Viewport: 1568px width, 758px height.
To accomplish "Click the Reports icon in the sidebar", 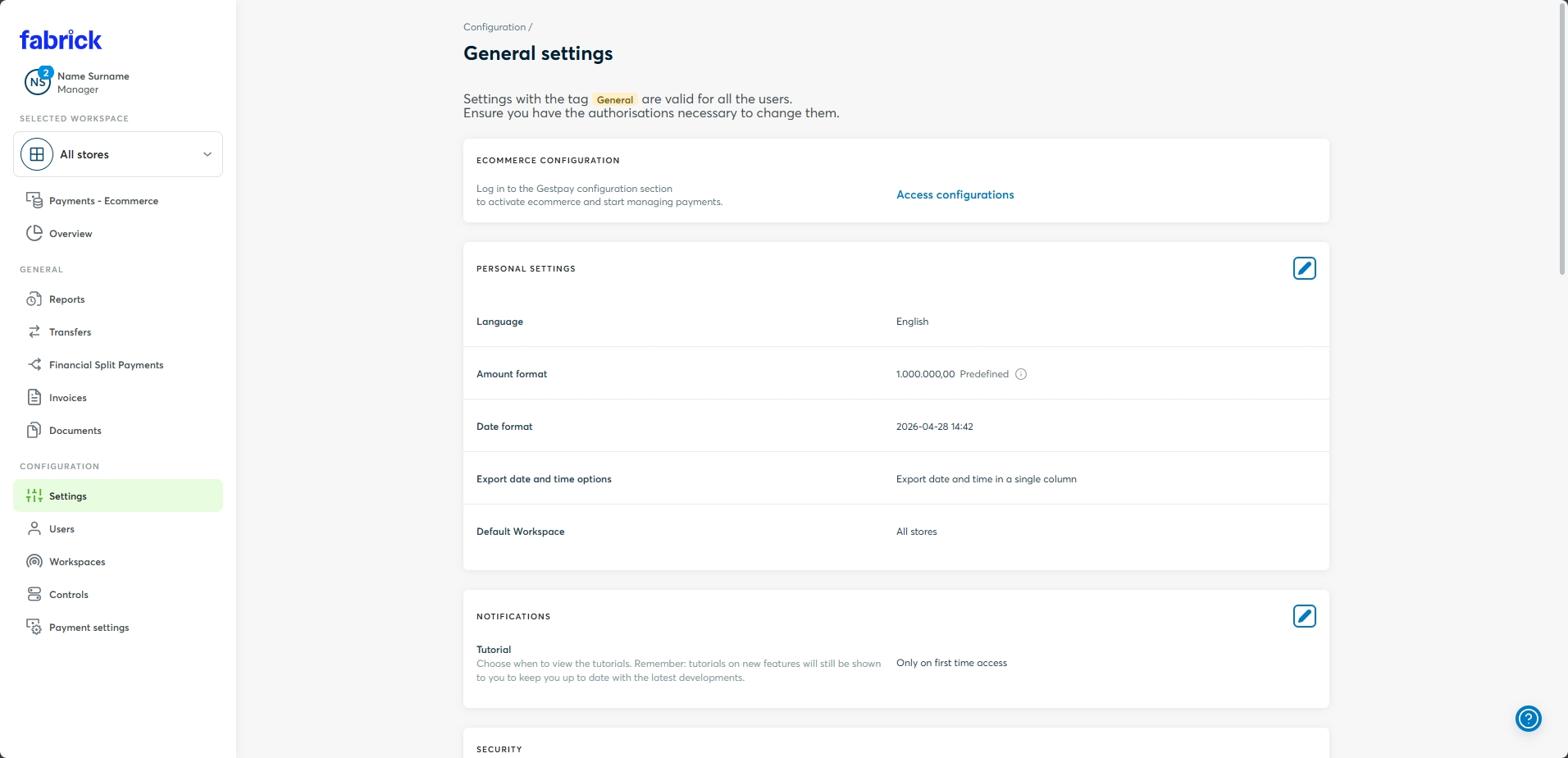I will (34, 299).
